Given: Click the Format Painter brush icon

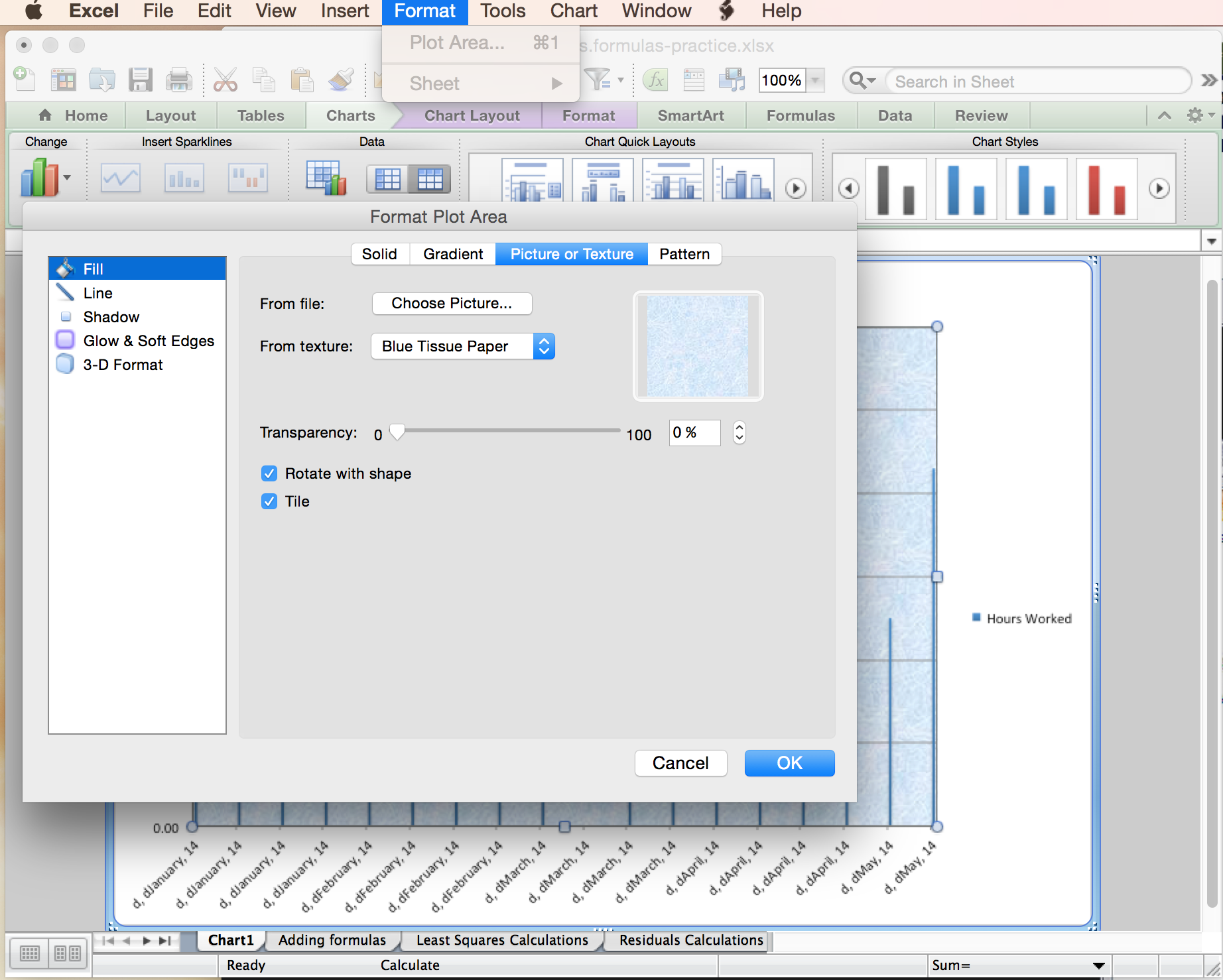Looking at the screenshot, I should 341,80.
